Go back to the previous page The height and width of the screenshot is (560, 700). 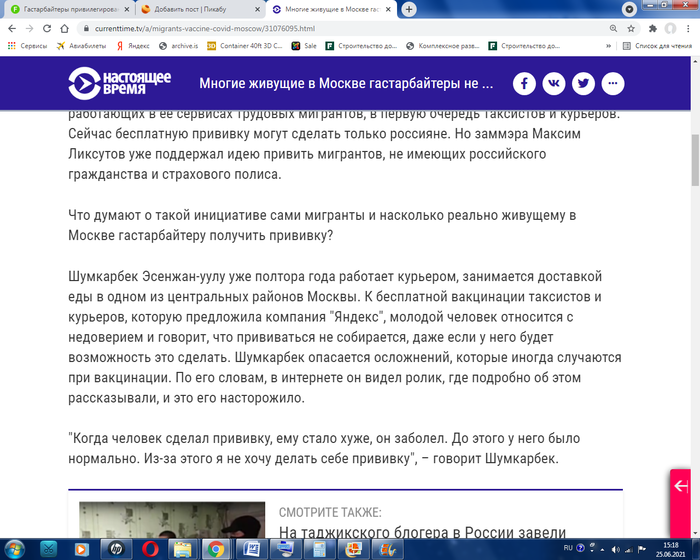[x=12, y=29]
